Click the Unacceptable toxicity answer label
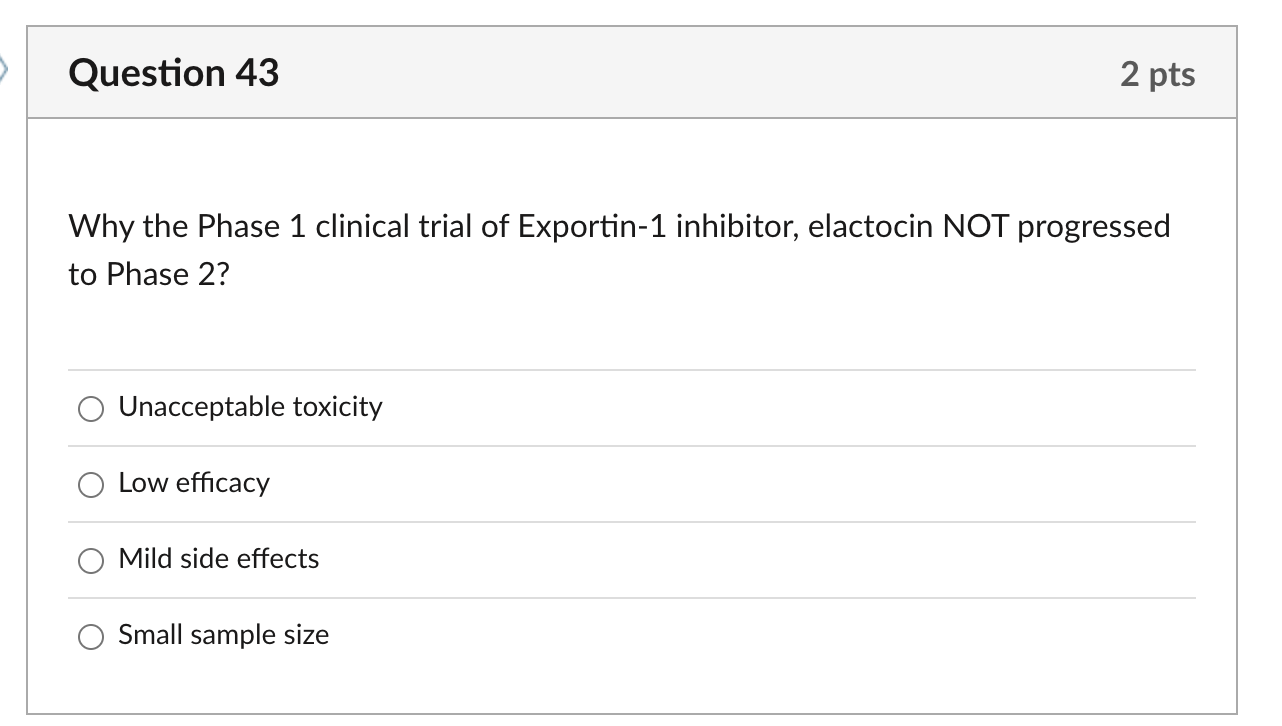 tap(249, 407)
